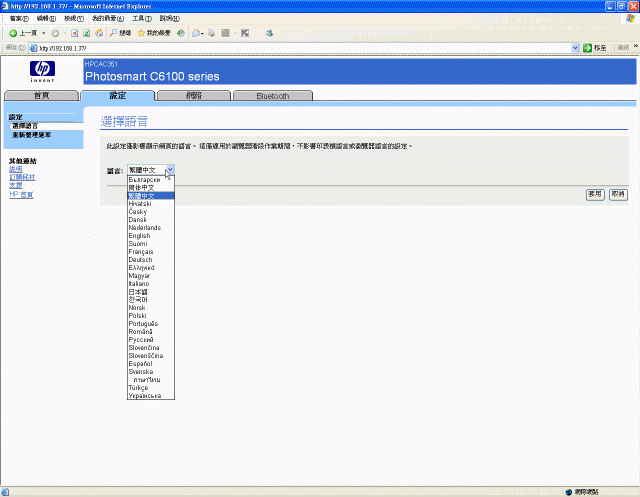Choose English from language list
Viewport: 640px width, 497px height.
(151, 236)
